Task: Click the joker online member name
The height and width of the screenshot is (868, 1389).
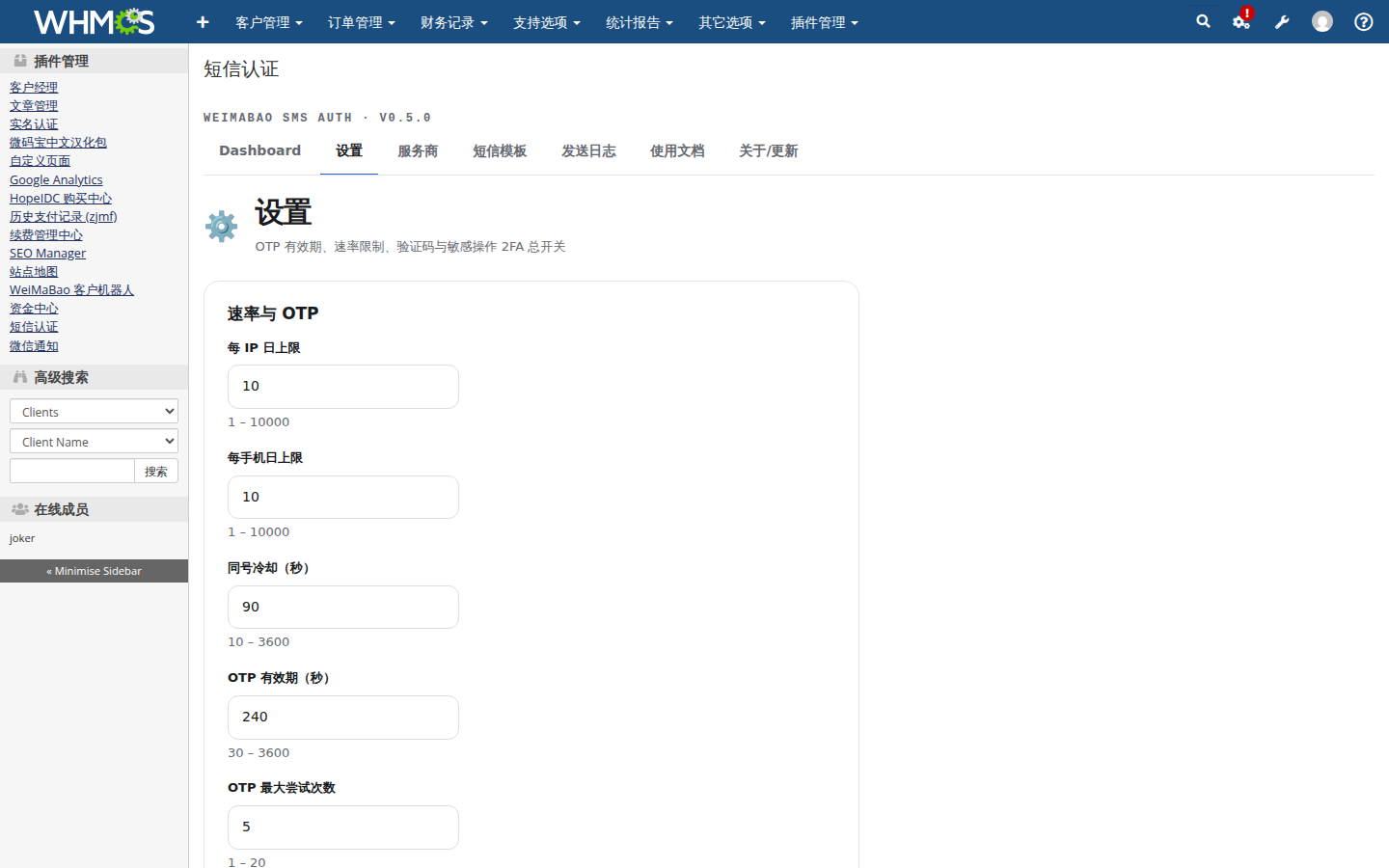Action: tap(22, 538)
